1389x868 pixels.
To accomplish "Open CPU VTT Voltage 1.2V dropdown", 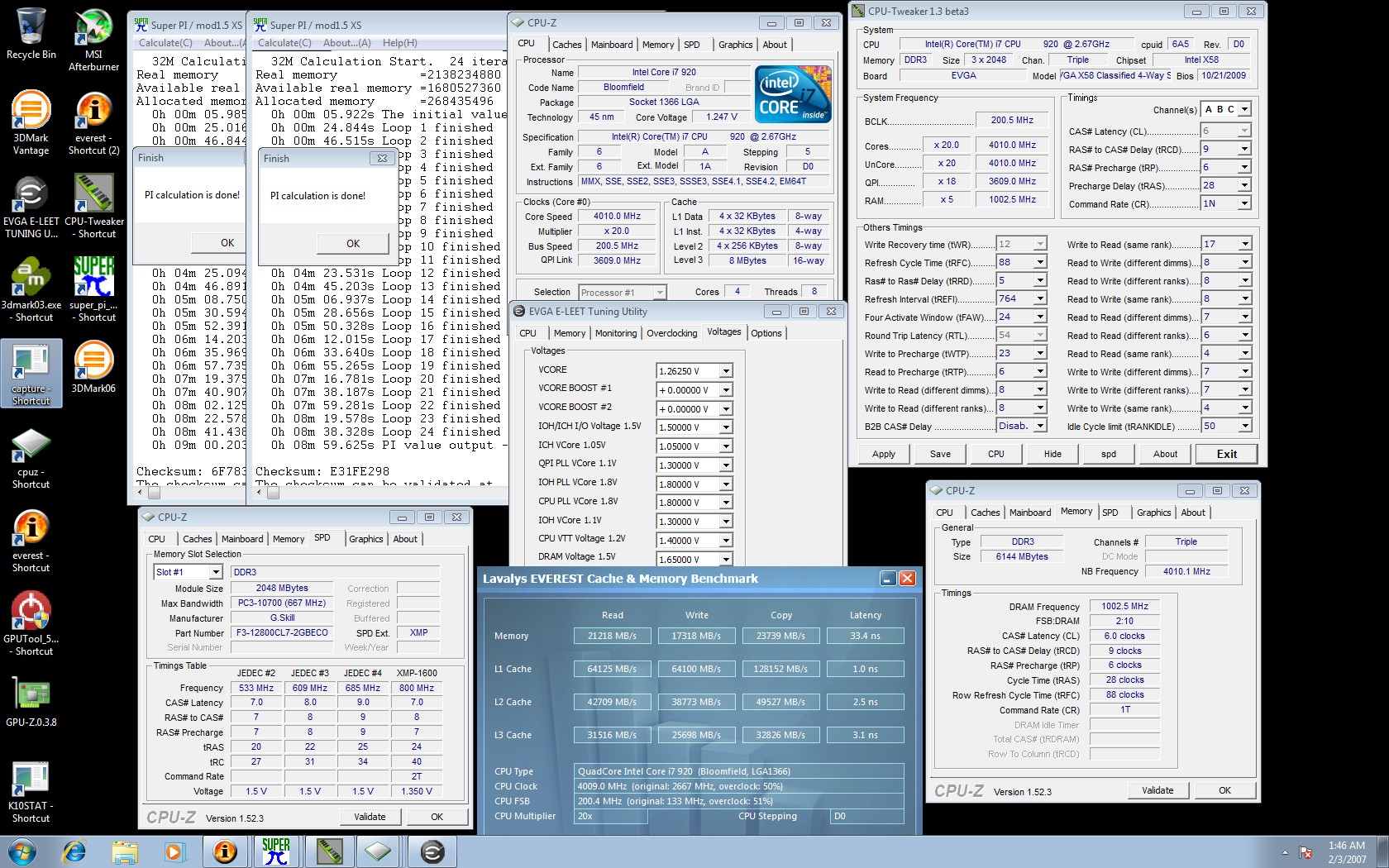I will (x=725, y=541).
